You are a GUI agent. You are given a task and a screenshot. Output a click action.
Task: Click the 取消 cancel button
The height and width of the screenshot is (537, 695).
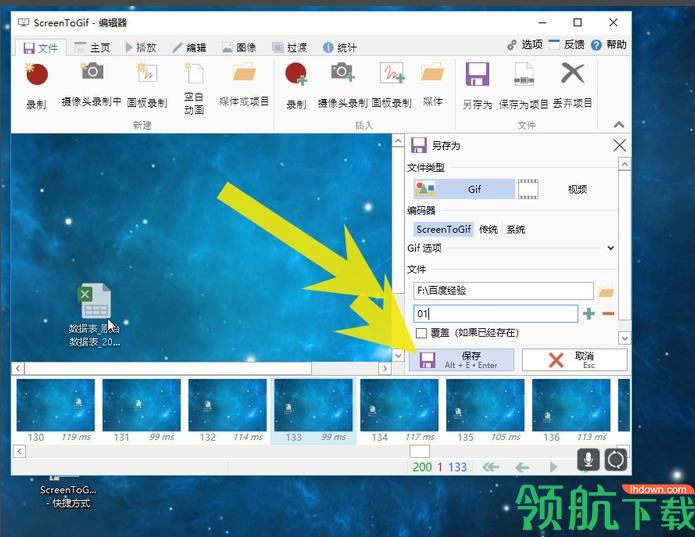[574, 359]
